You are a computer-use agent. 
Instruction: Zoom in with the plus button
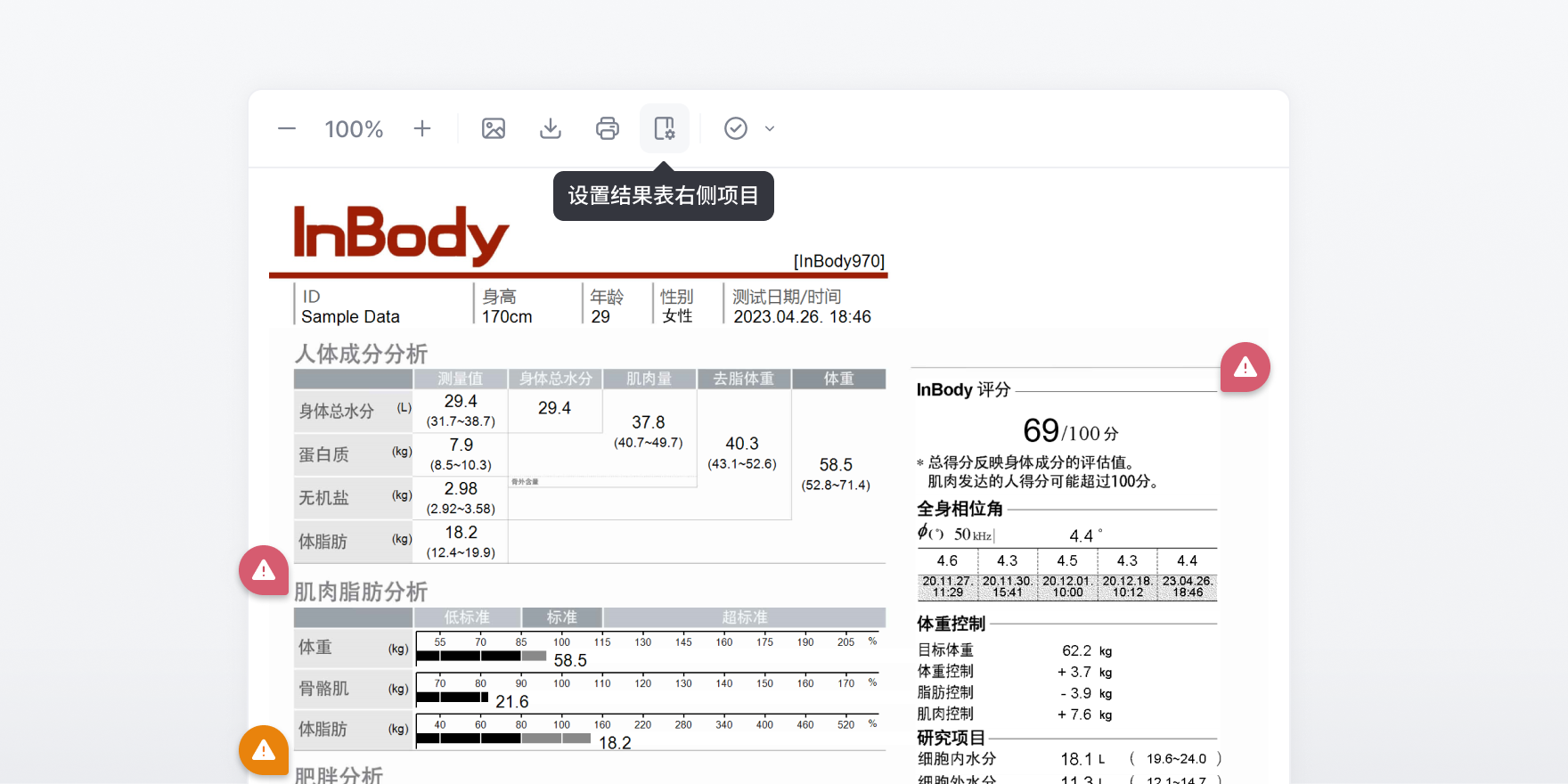(x=422, y=128)
